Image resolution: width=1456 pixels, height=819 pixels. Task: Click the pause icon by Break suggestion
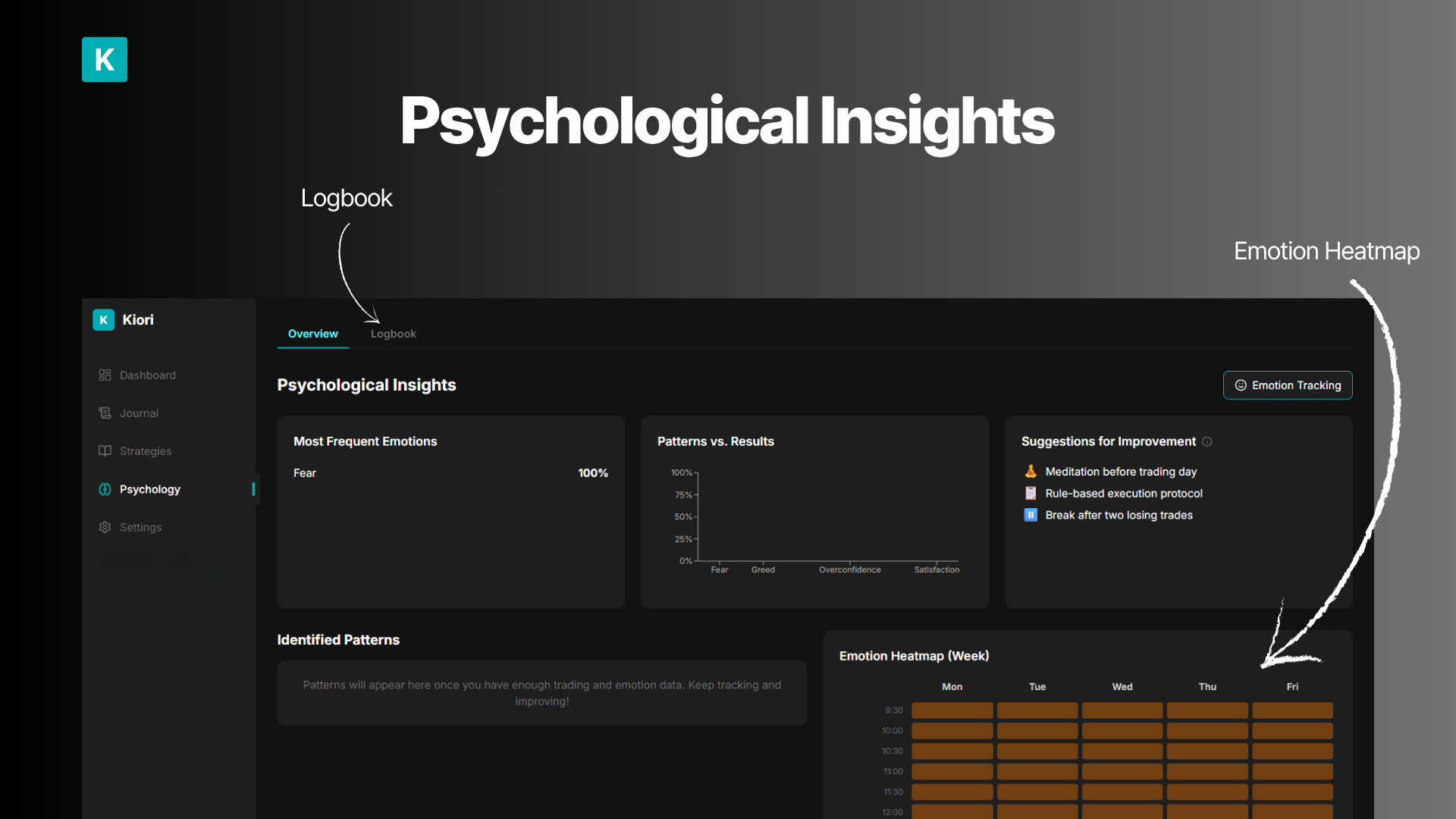click(1031, 515)
